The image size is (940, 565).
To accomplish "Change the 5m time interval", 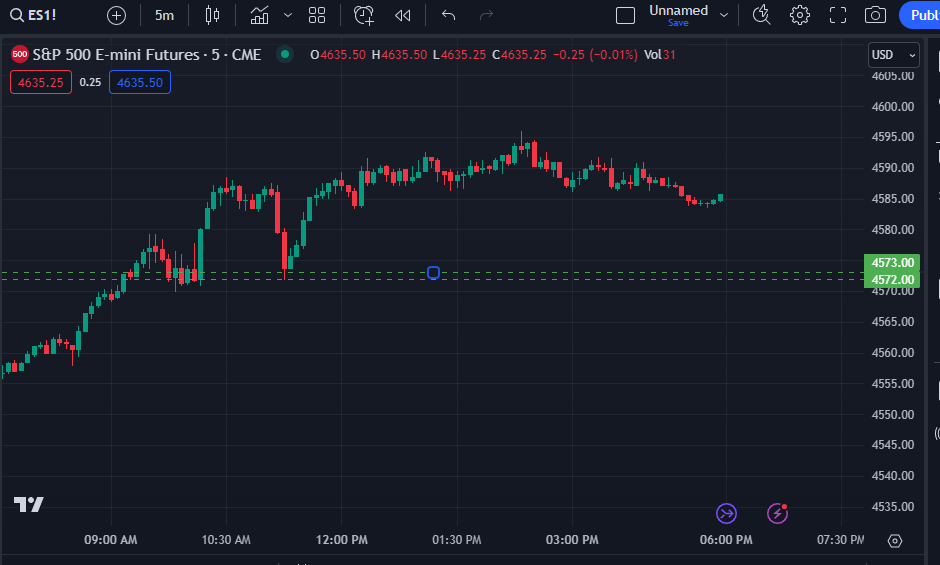I will pyautogui.click(x=164, y=16).
